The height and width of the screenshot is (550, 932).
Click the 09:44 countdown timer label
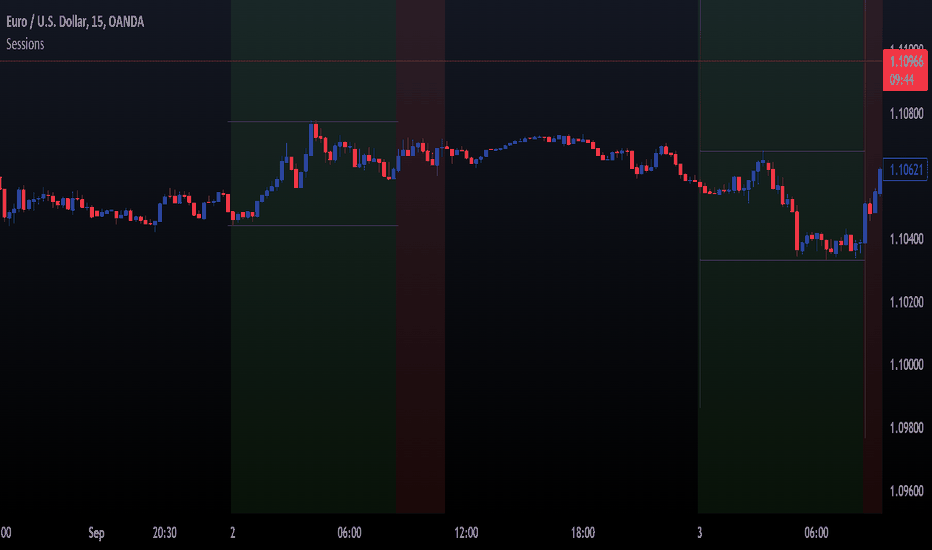pos(902,79)
